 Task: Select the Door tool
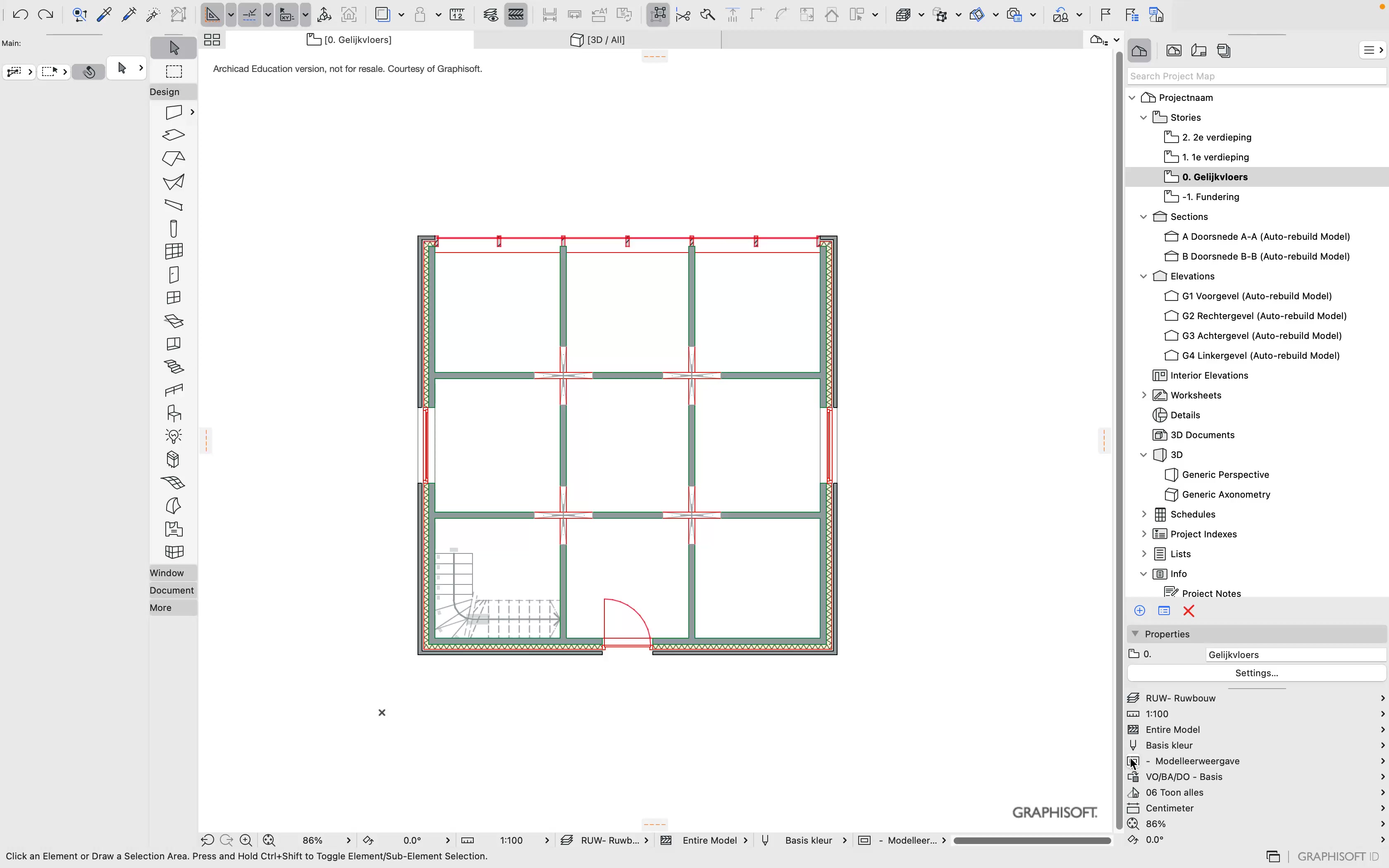173,274
